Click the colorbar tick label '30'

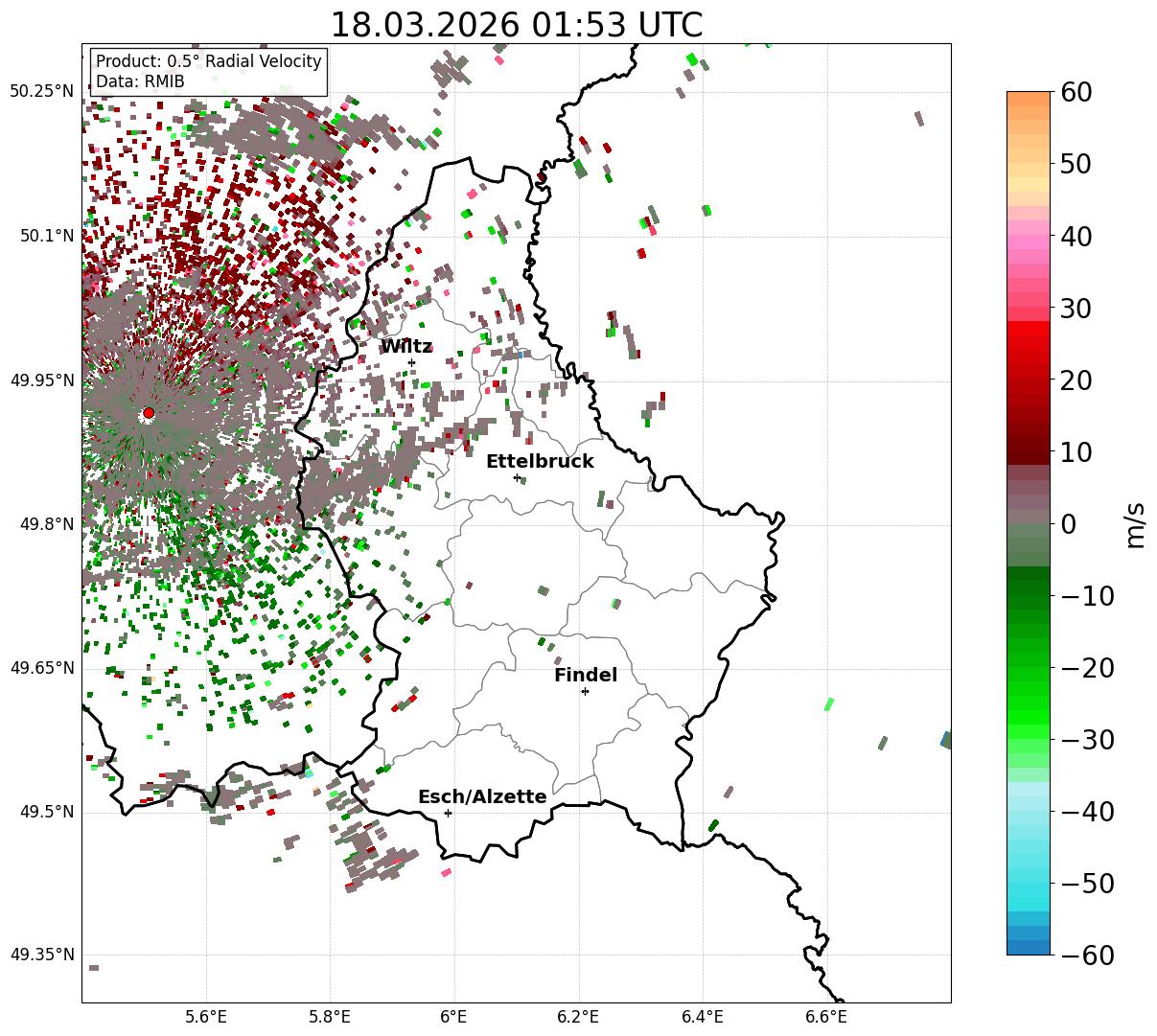point(1075,308)
